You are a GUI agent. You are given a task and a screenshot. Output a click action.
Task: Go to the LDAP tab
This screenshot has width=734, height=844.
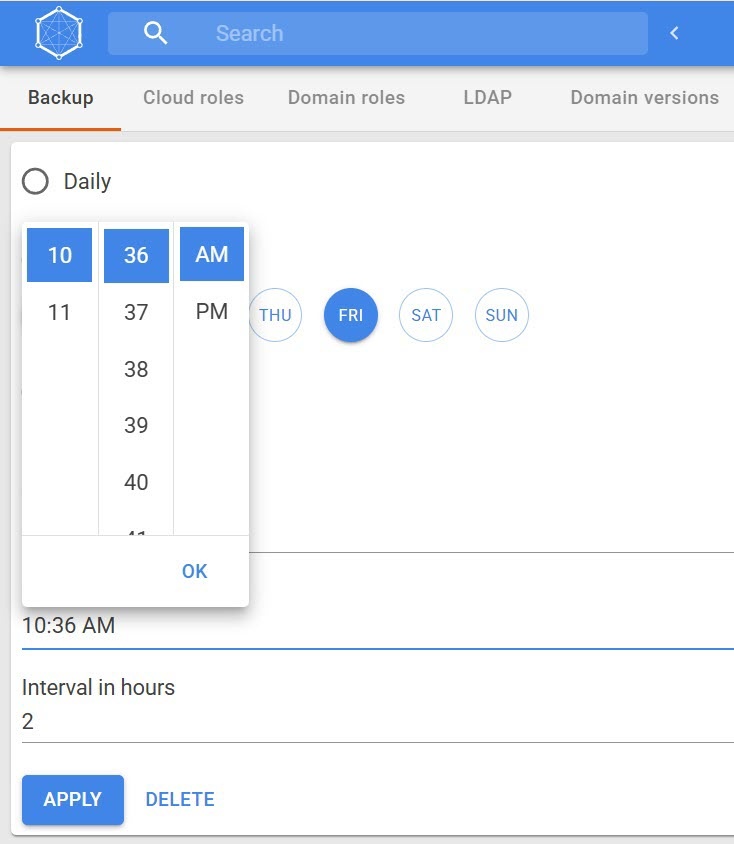coord(487,98)
